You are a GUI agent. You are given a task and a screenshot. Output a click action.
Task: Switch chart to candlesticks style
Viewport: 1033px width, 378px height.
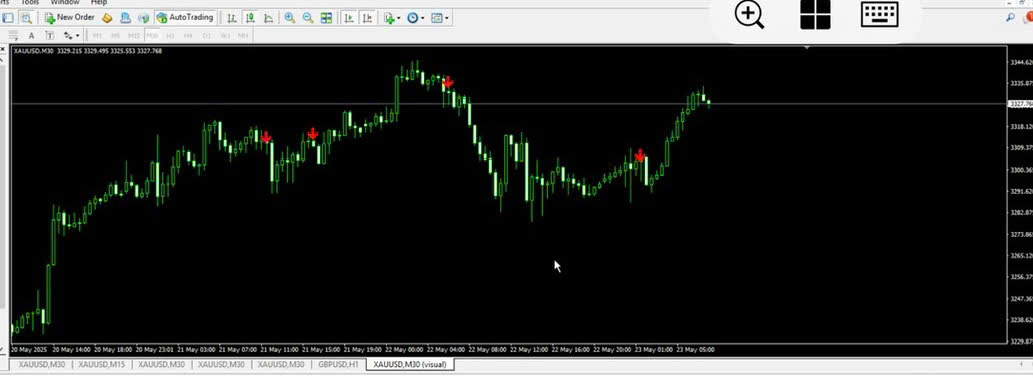[x=250, y=18]
